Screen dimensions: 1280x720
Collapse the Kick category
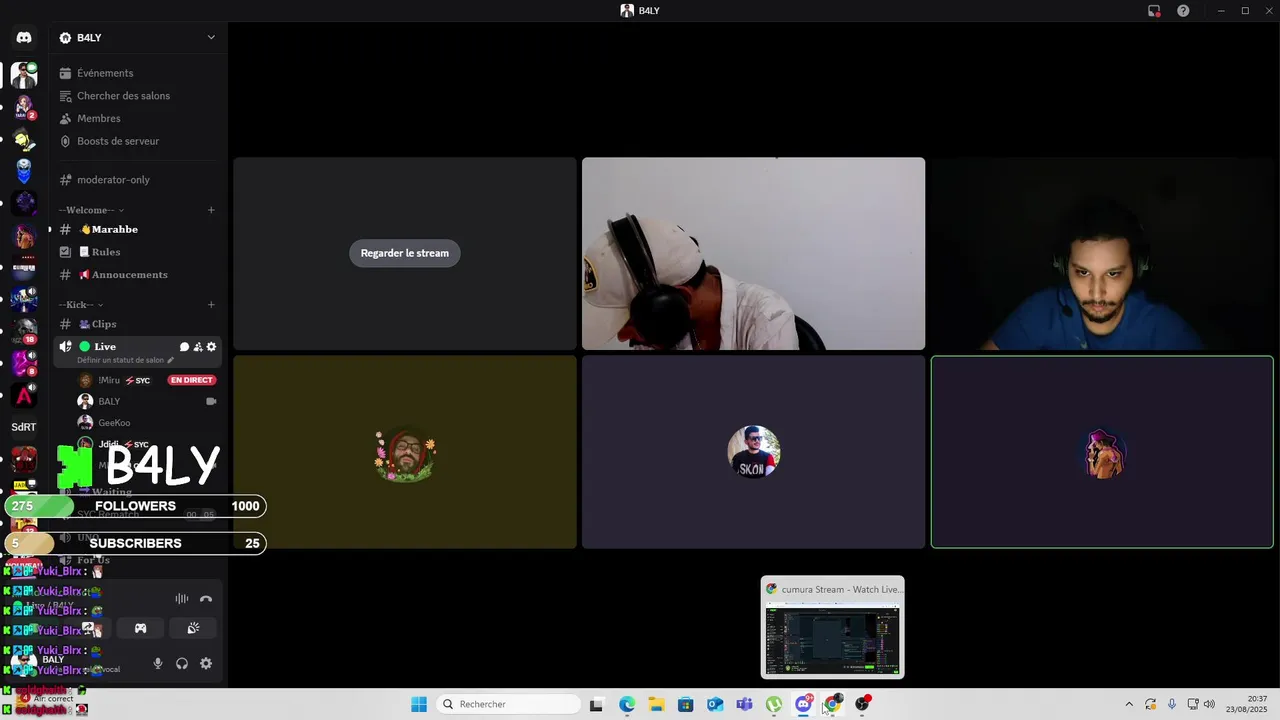point(81,304)
